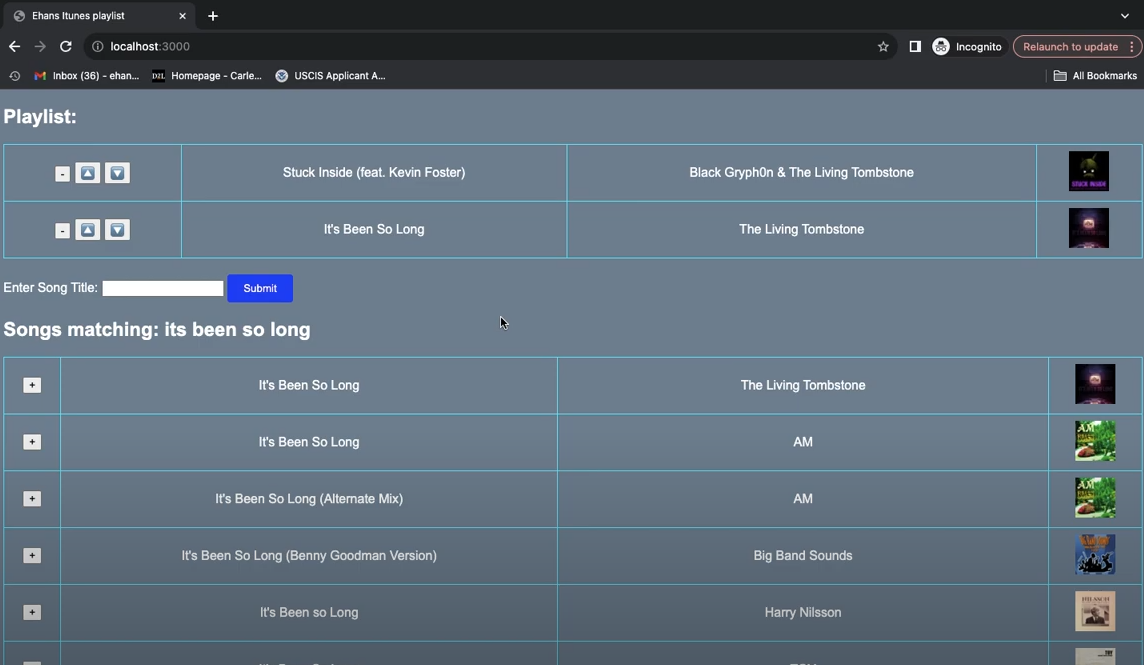
Task: Select Black Gryph0n & The Living Tombstone text
Action: click(x=801, y=172)
